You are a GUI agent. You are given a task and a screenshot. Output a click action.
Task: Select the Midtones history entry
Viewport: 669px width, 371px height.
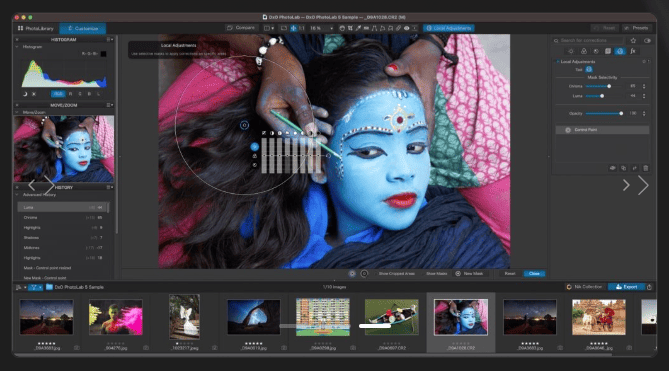[x=62, y=248]
